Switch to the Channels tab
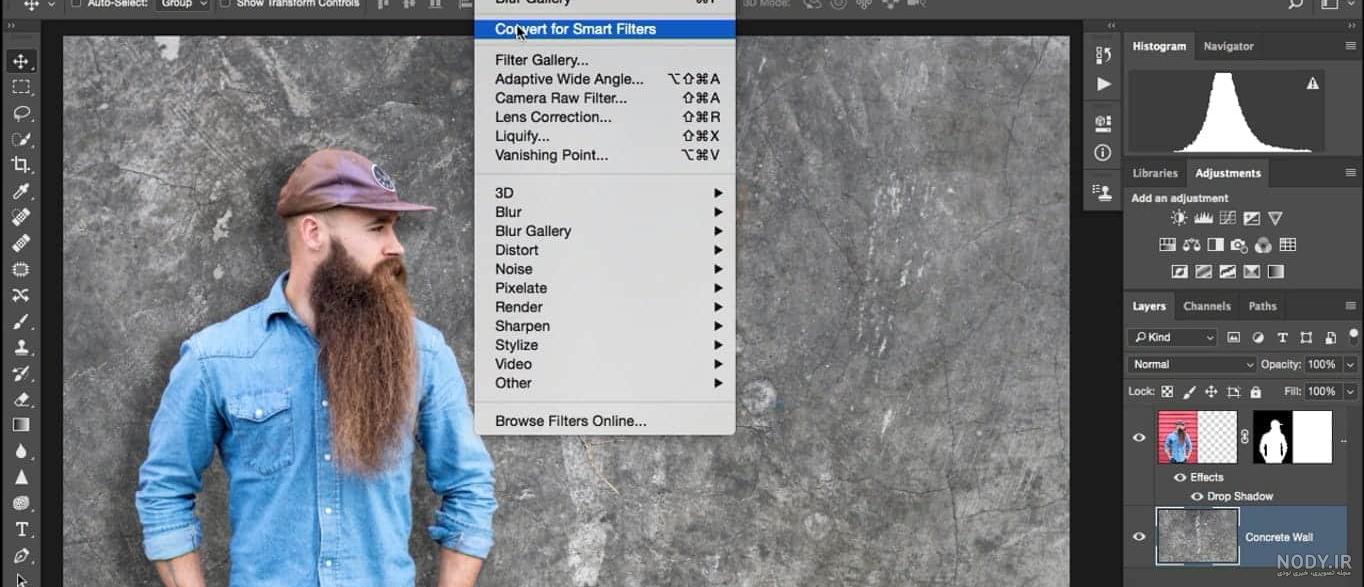The height and width of the screenshot is (587, 1364). click(1206, 306)
